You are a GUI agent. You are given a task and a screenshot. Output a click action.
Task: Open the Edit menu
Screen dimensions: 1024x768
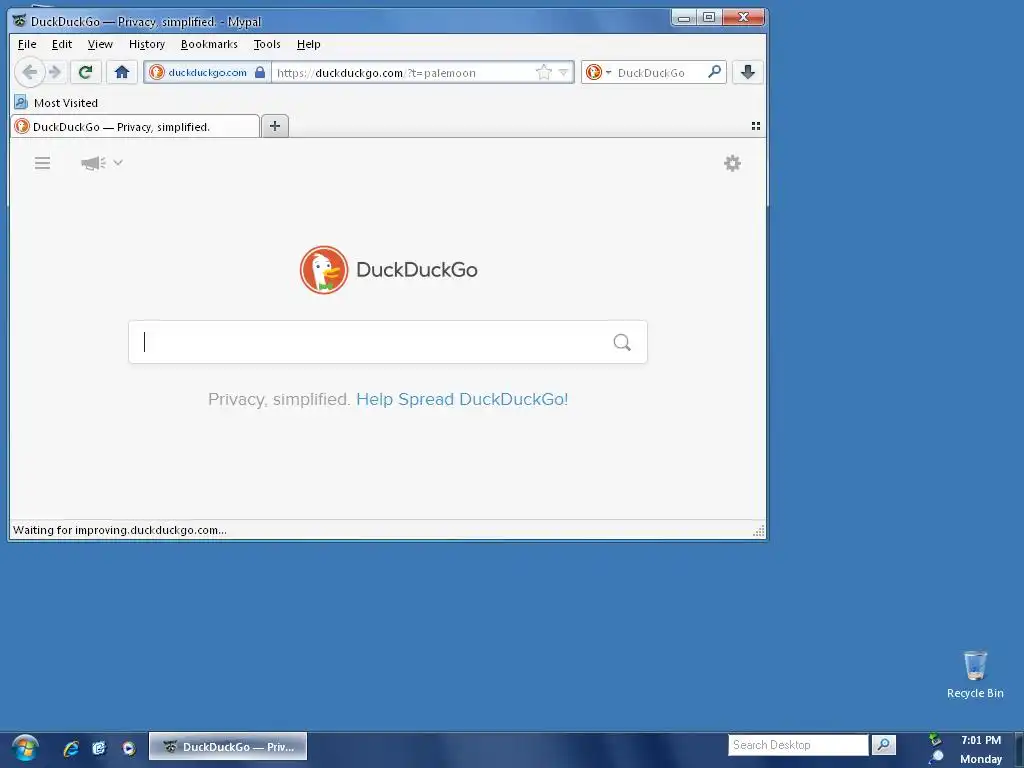62,44
